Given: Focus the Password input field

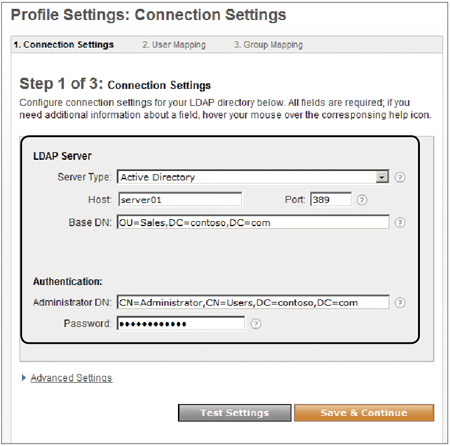Looking at the screenshot, I should pos(181,323).
